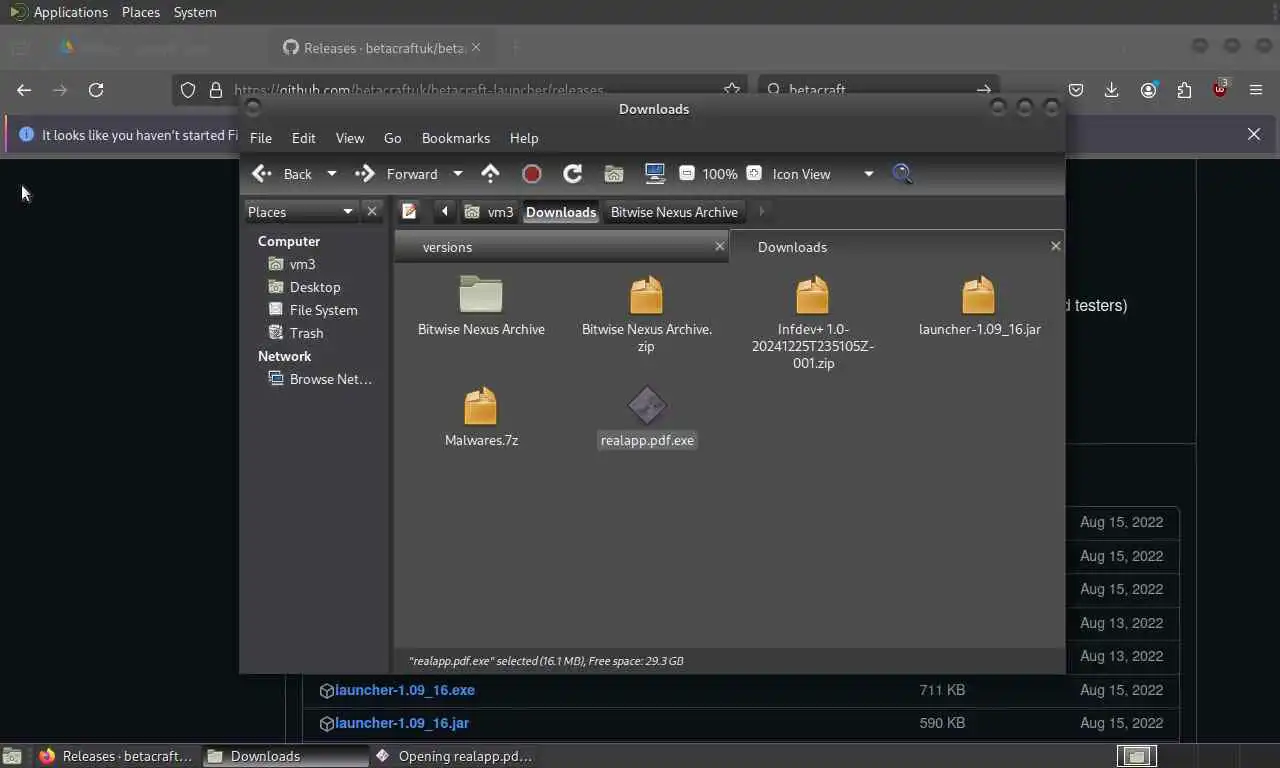Open Firefox extensions puzzle icon
Image resolution: width=1280 pixels, height=768 pixels.
pyautogui.click(x=1184, y=90)
